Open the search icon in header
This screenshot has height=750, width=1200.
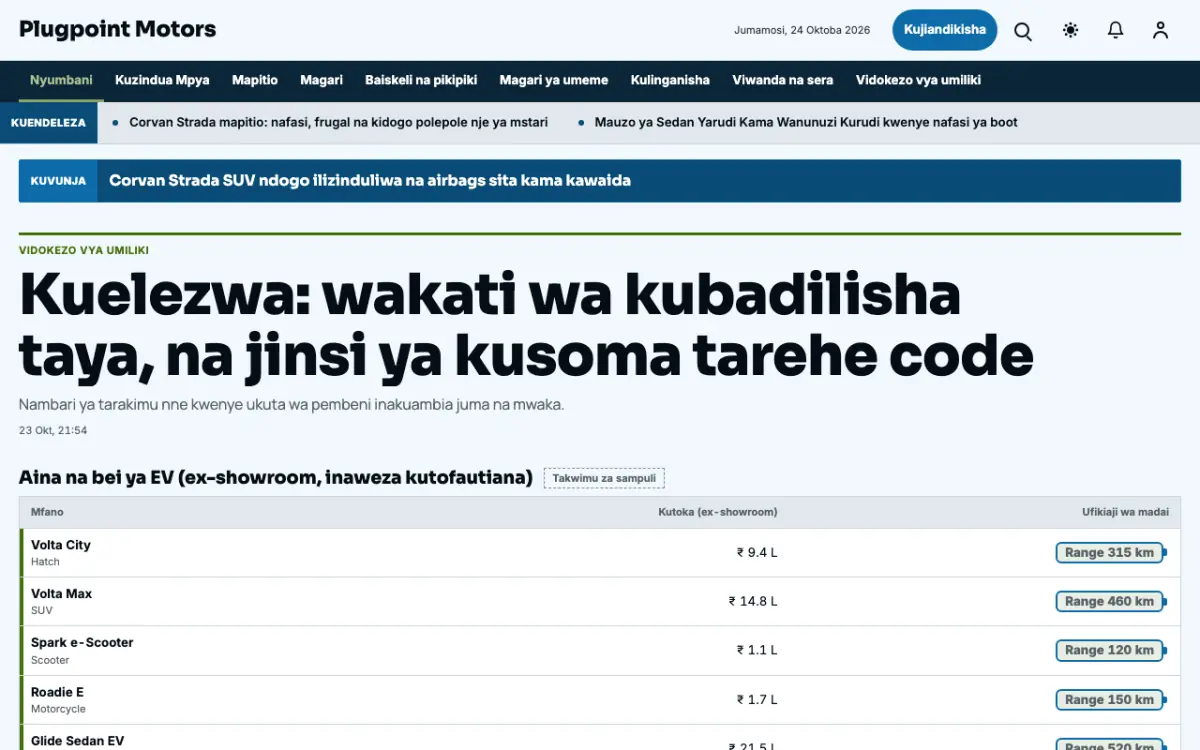click(1023, 30)
